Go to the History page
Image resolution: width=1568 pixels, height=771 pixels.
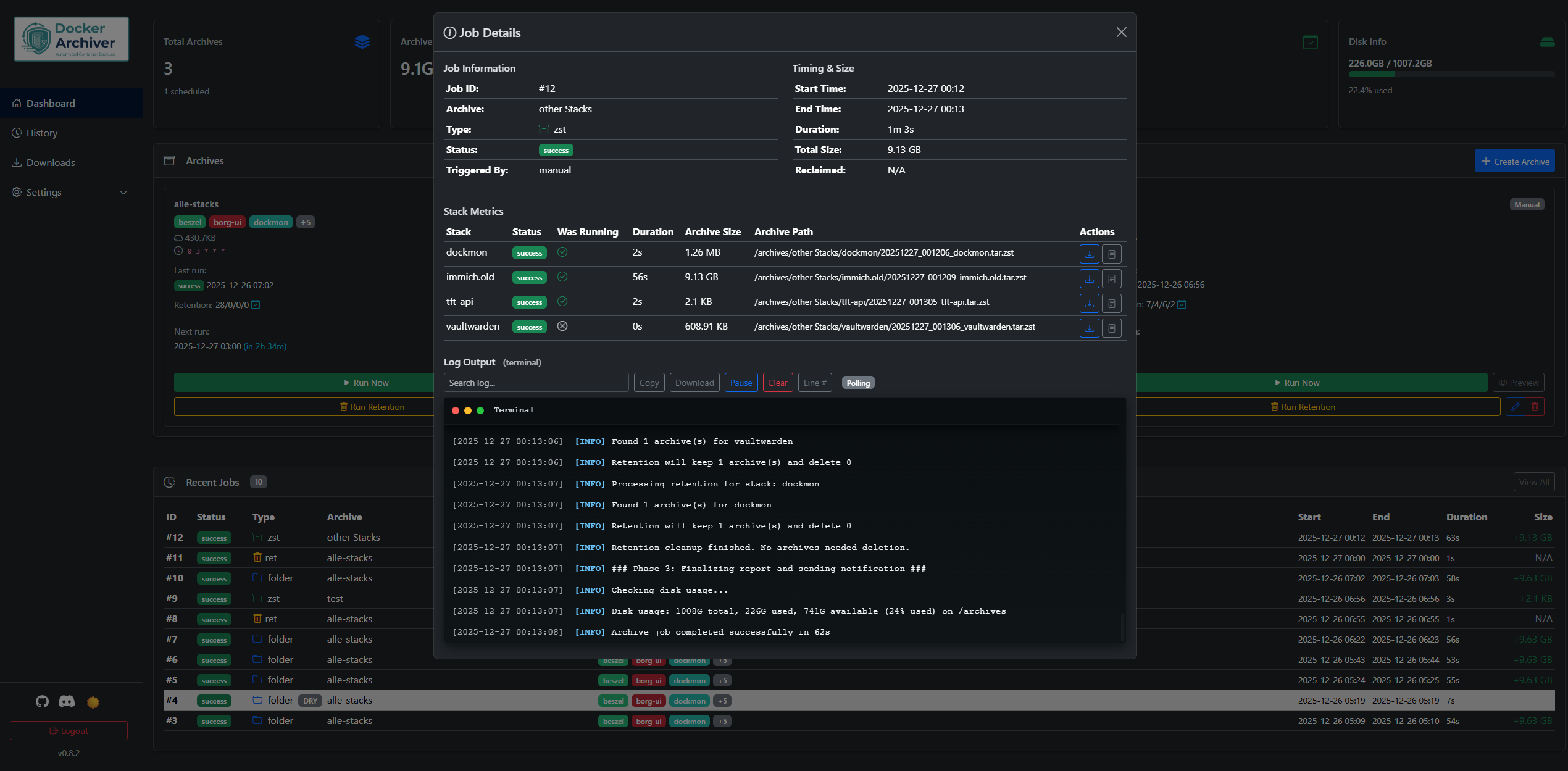tap(42, 133)
